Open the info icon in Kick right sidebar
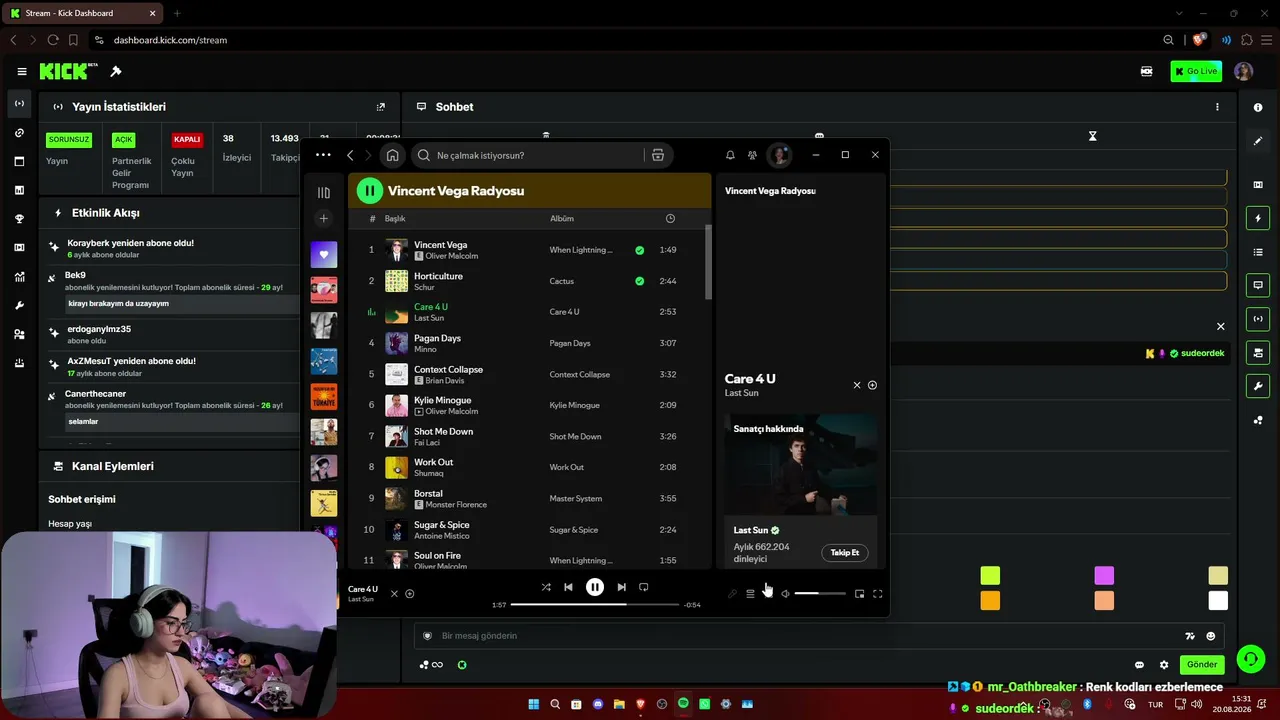Image resolution: width=1280 pixels, height=720 pixels. 1258,107
